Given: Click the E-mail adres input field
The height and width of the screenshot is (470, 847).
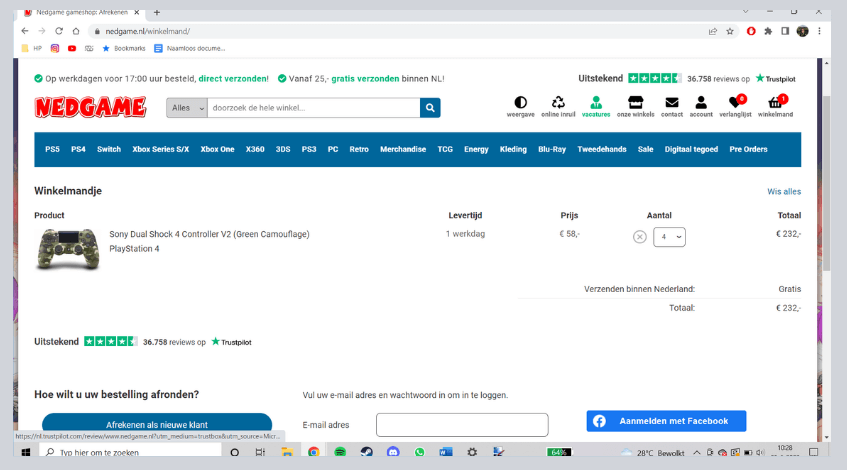Looking at the screenshot, I should coord(462,425).
